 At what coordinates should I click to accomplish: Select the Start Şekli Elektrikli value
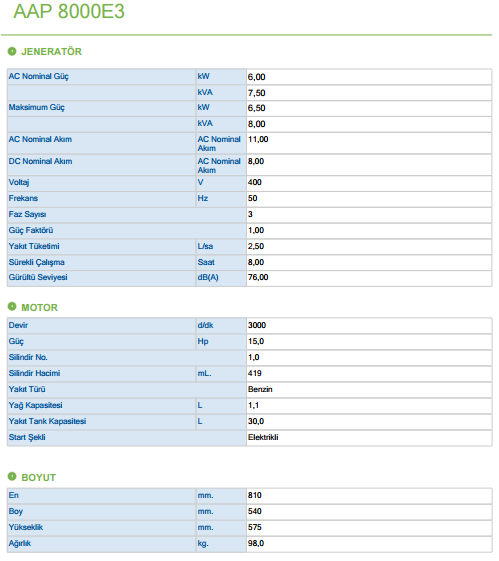(263, 437)
